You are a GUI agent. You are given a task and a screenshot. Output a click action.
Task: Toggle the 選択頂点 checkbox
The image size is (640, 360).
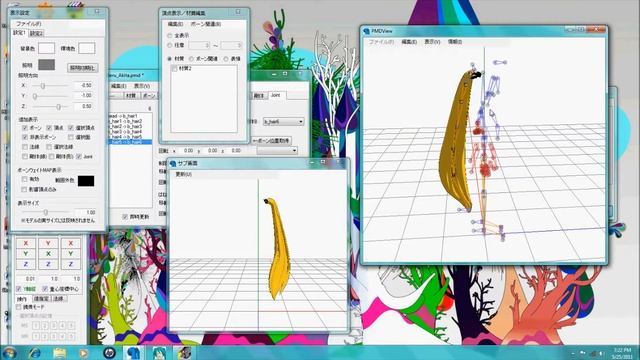click(71, 128)
